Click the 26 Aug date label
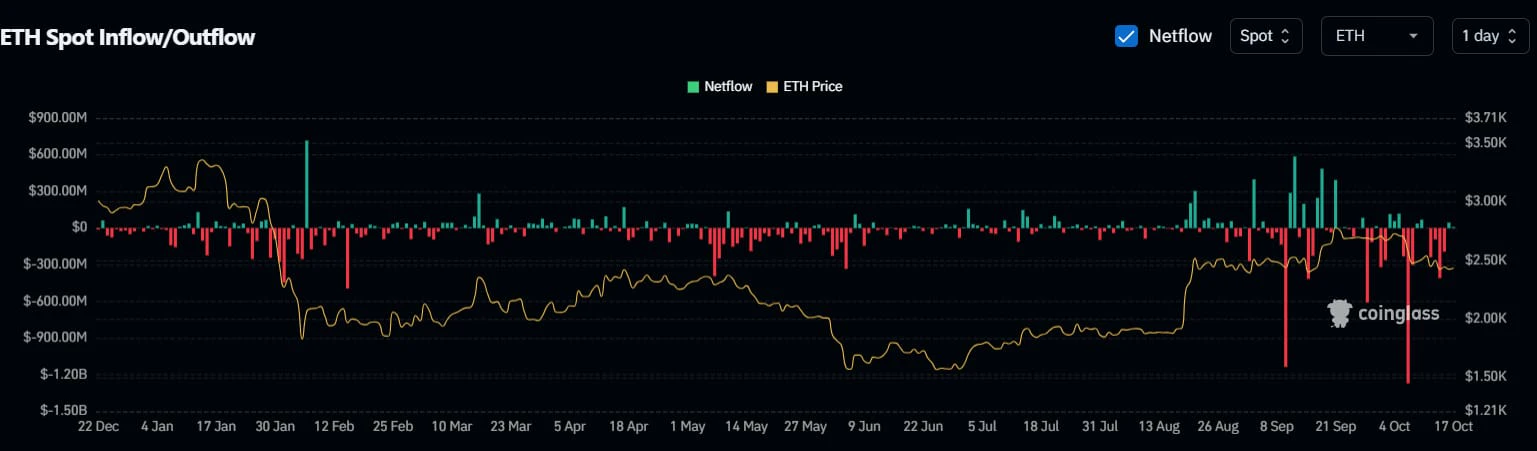Screen dimensions: 1537x451 point(1218,426)
